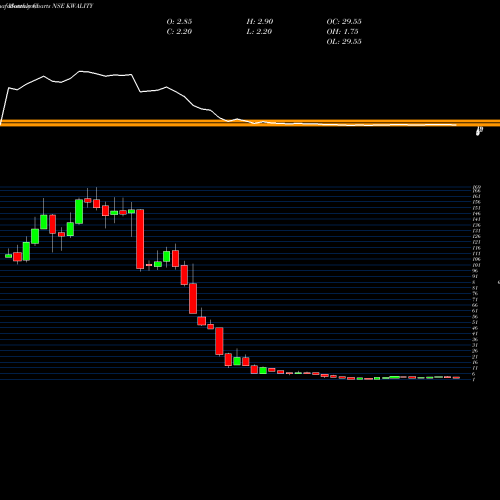500x500 pixels.
Task: Click the '11' price axis label
Action: pyautogui.click(x=475, y=368)
